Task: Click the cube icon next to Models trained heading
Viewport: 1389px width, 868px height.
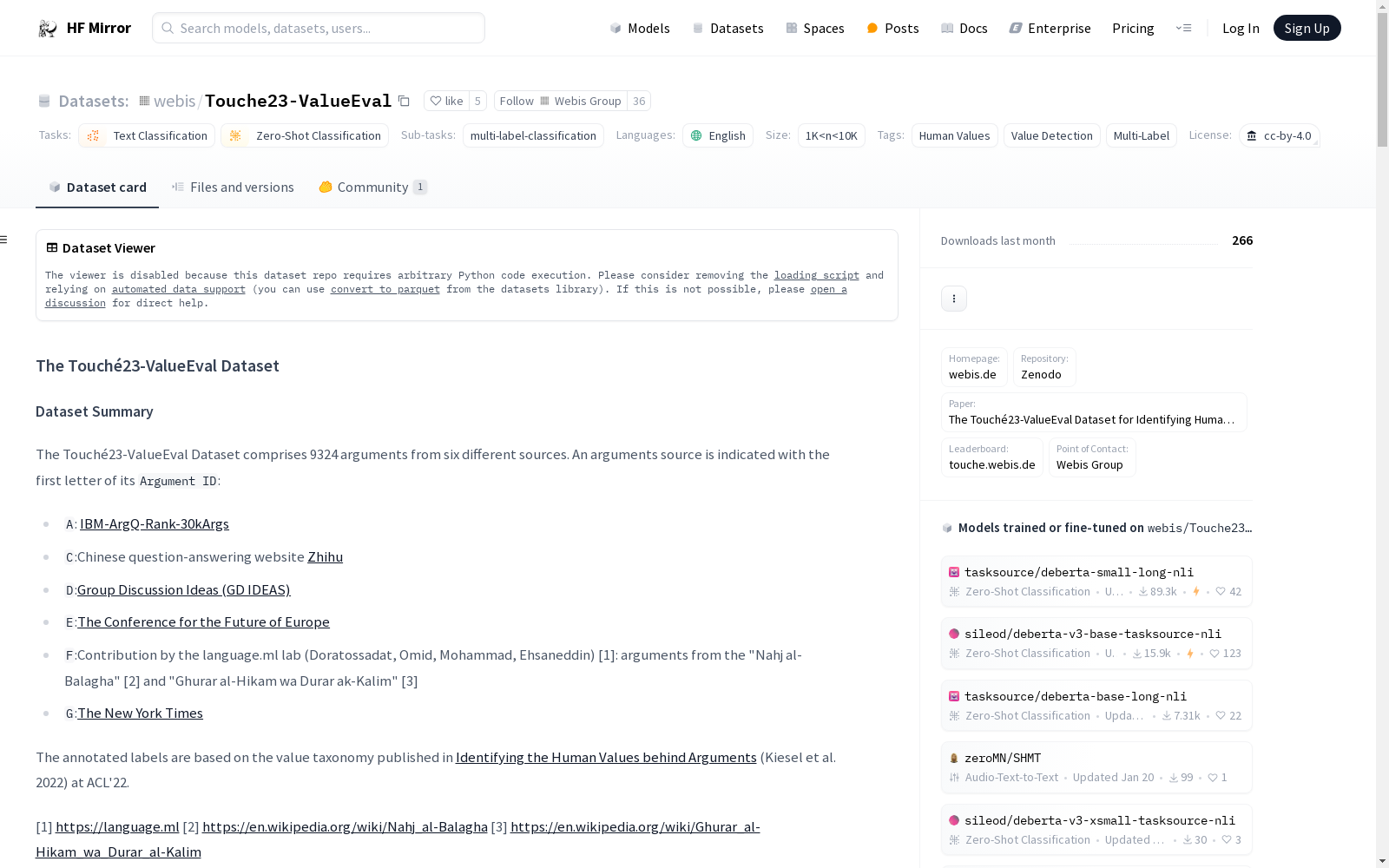Action: tap(947, 528)
